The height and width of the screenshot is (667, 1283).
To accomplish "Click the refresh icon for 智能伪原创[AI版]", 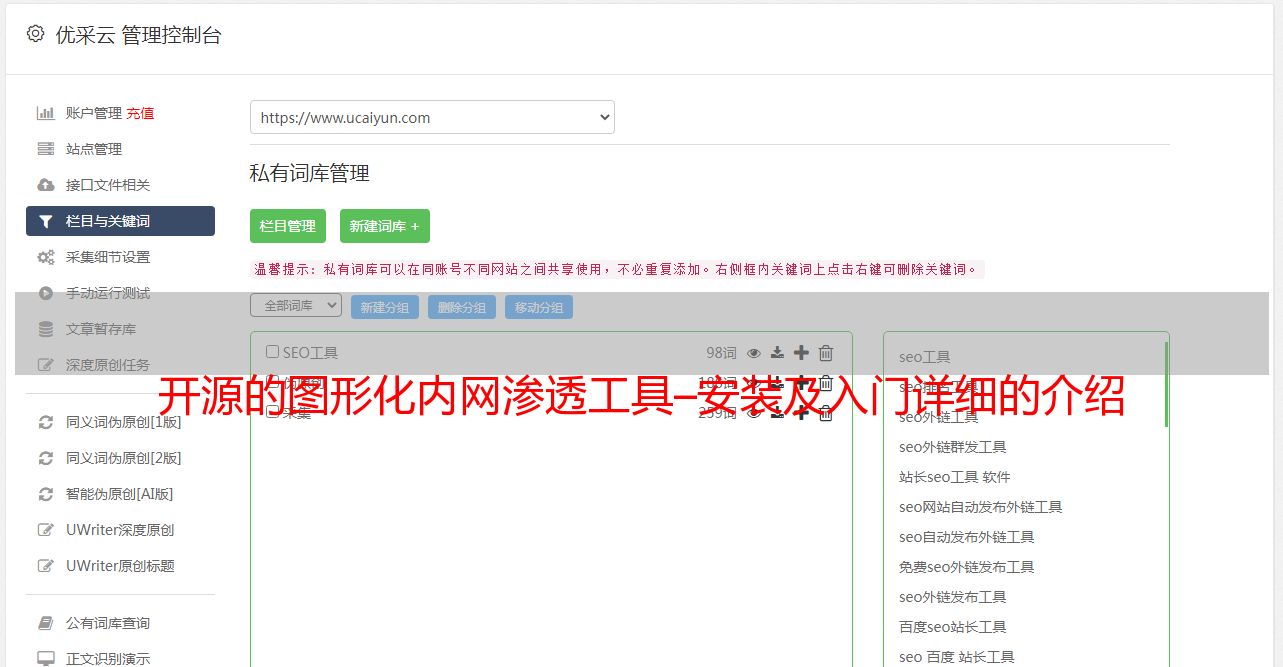I will click(46, 494).
